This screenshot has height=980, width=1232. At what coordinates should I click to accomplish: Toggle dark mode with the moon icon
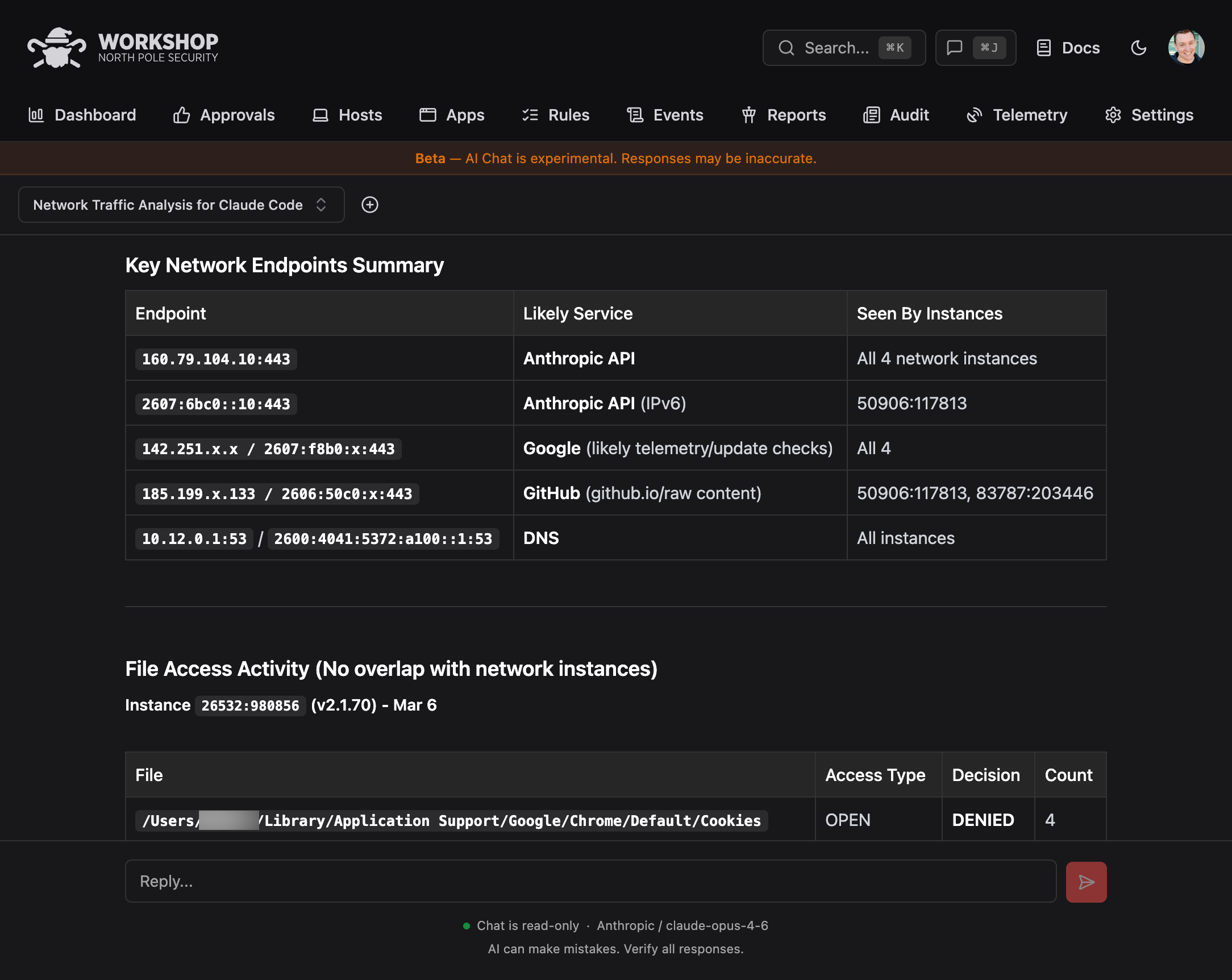[1138, 48]
